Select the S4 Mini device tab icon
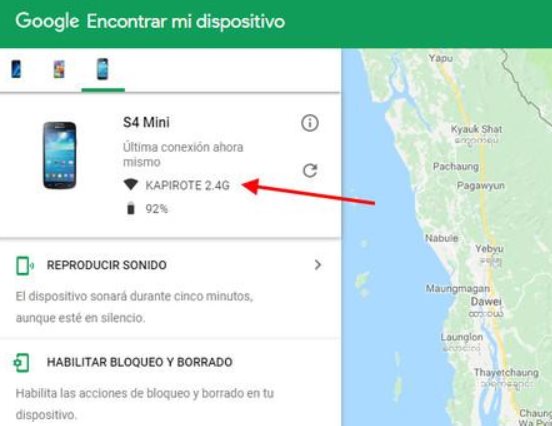The height and width of the screenshot is (426, 552). pos(102,69)
